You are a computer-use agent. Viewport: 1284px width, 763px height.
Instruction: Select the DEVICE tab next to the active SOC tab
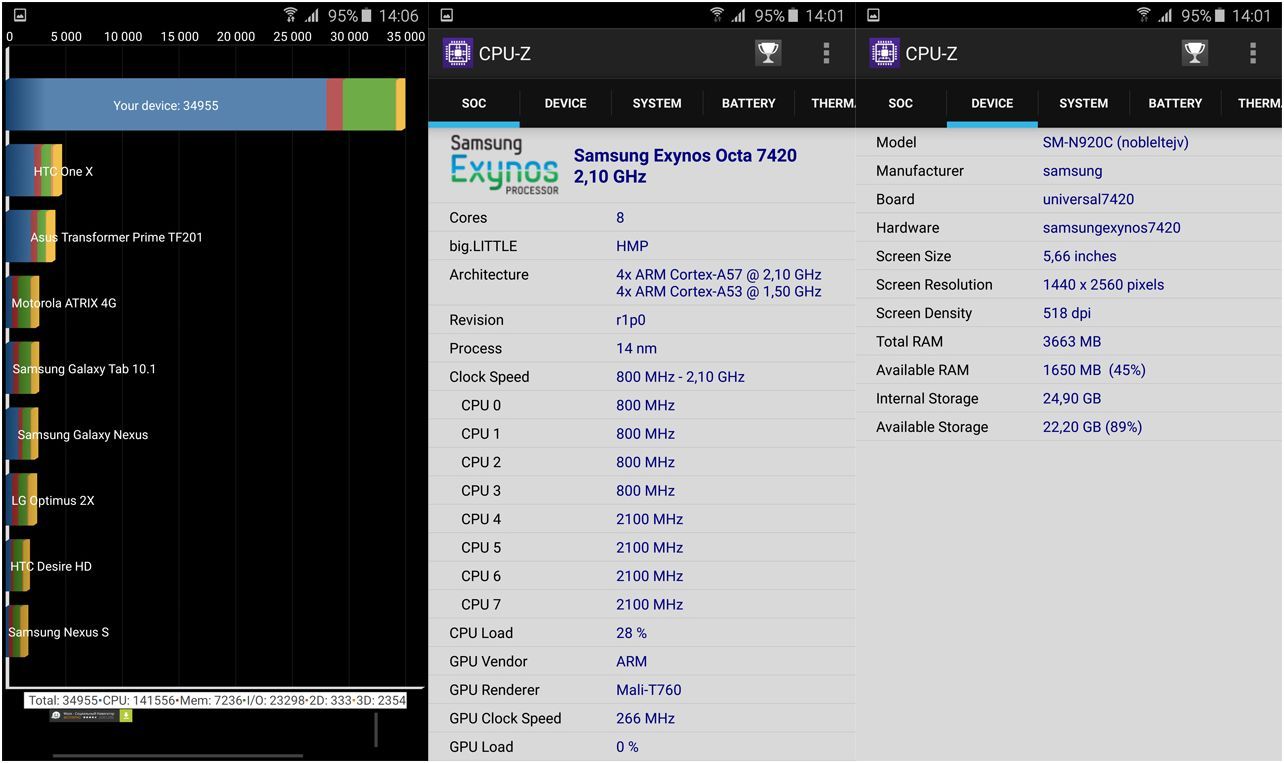565,103
